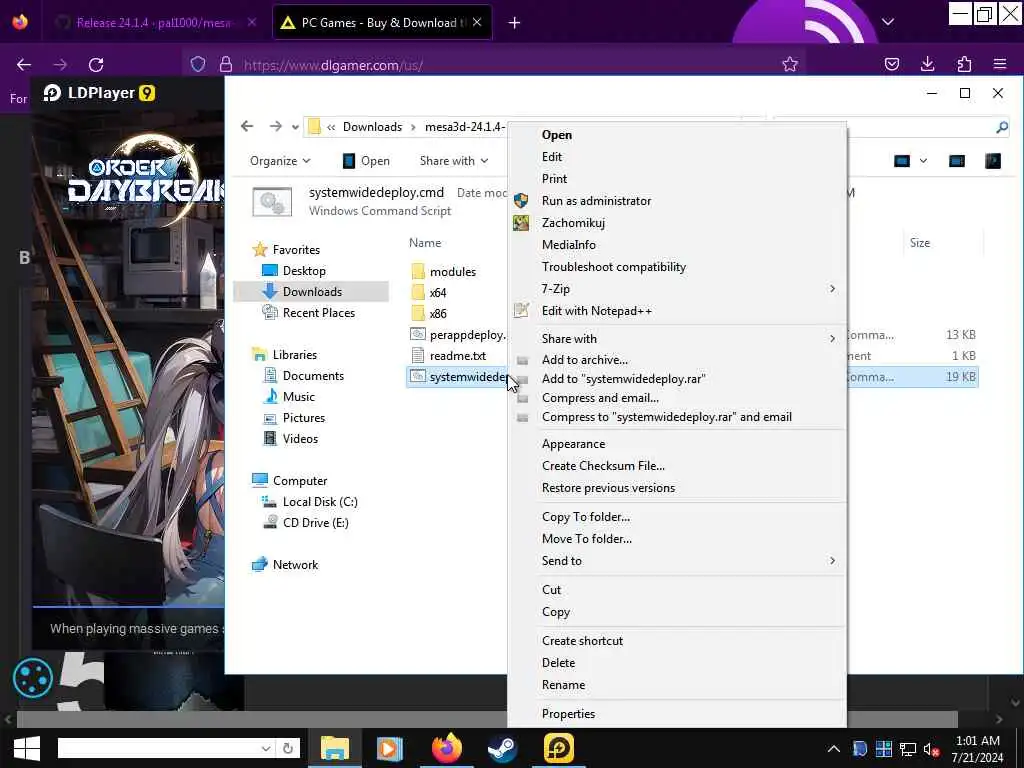Open Firefox extensions puzzle icon
Image resolution: width=1024 pixels, height=768 pixels.
point(964,64)
